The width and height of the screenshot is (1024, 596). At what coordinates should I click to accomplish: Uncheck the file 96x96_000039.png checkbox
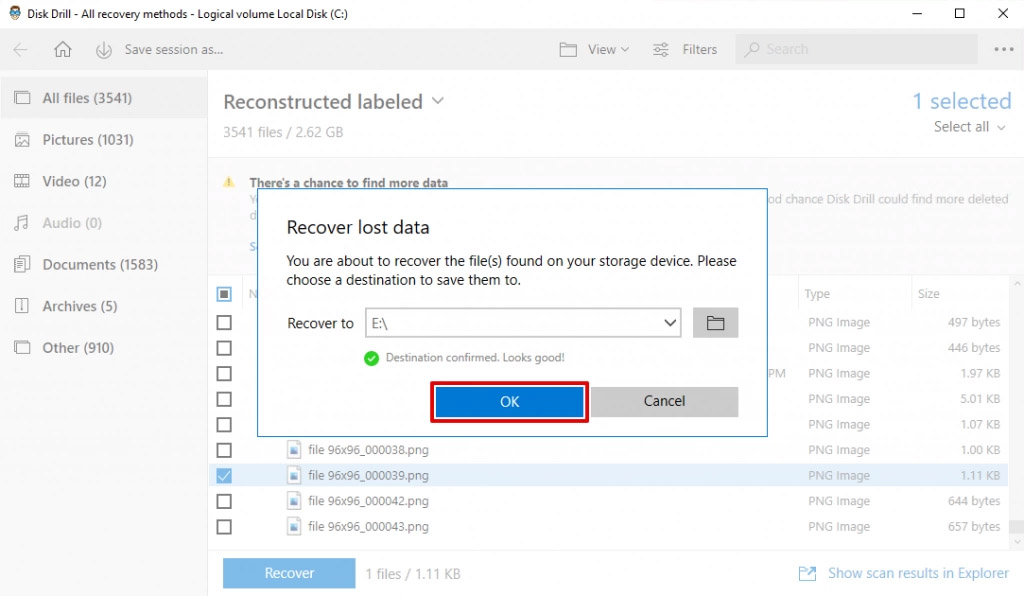coord(224,476)
